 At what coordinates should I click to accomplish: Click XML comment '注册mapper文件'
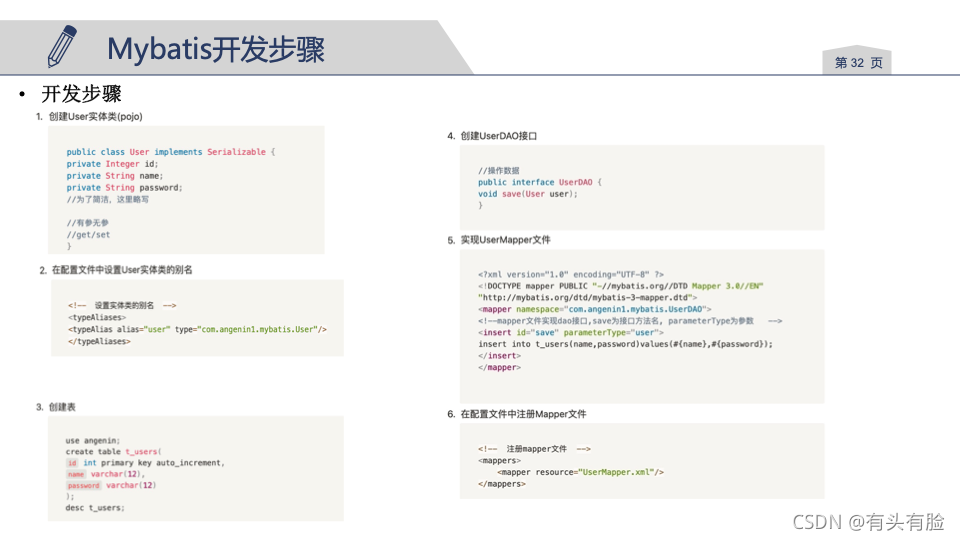[x=536, y=449]
